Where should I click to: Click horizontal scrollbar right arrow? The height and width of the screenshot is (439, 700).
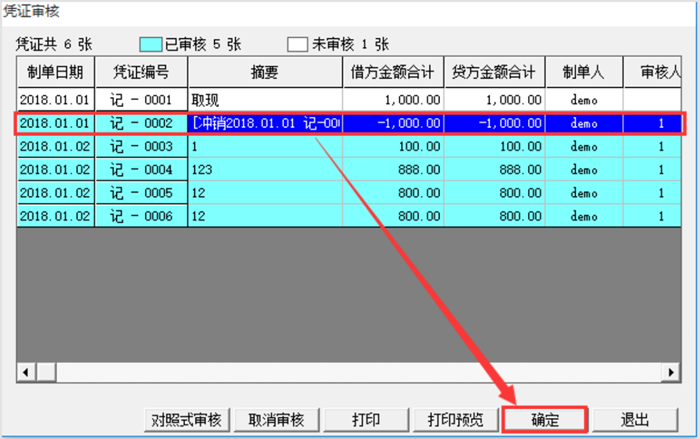click(x=671, y=372)
